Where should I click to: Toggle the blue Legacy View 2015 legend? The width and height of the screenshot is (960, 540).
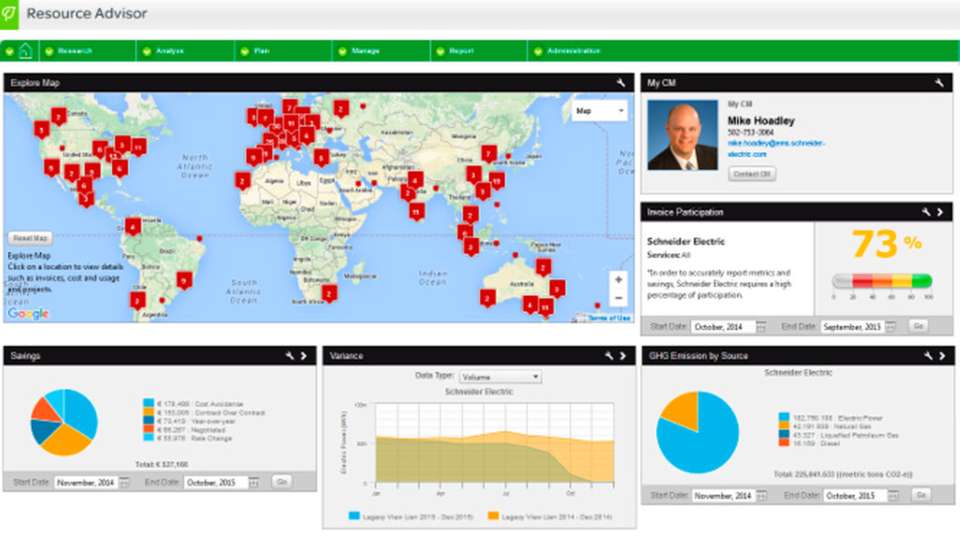(x=354, y=516)
